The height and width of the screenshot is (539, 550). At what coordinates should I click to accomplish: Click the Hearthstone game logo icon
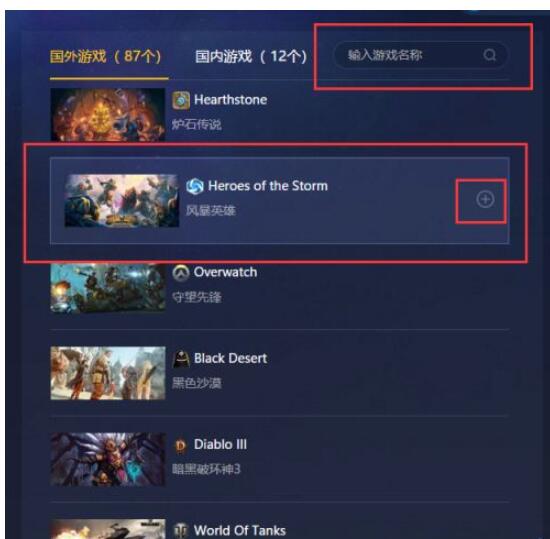pos(181,100)
